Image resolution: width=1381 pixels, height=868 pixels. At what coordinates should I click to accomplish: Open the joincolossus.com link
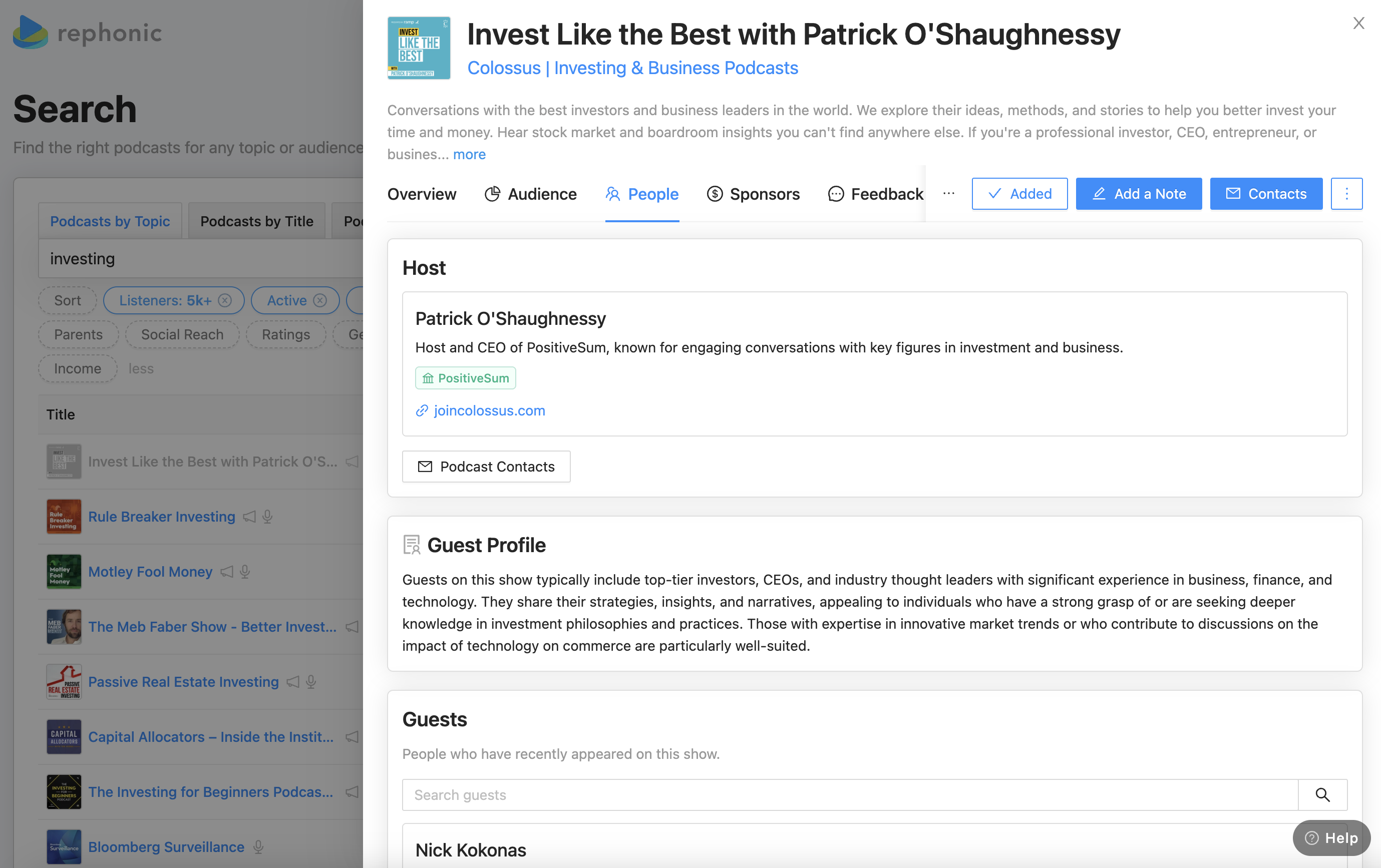coord(489,410)
